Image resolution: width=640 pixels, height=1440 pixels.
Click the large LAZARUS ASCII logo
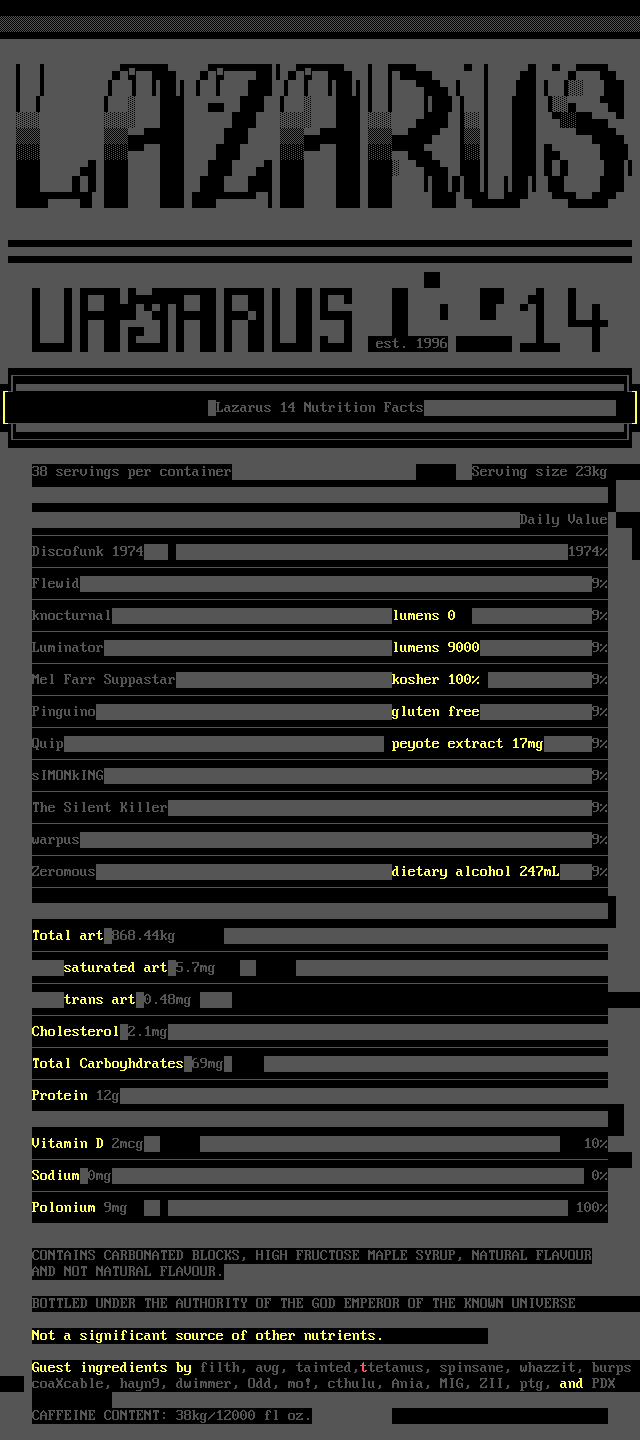(320, 135)
